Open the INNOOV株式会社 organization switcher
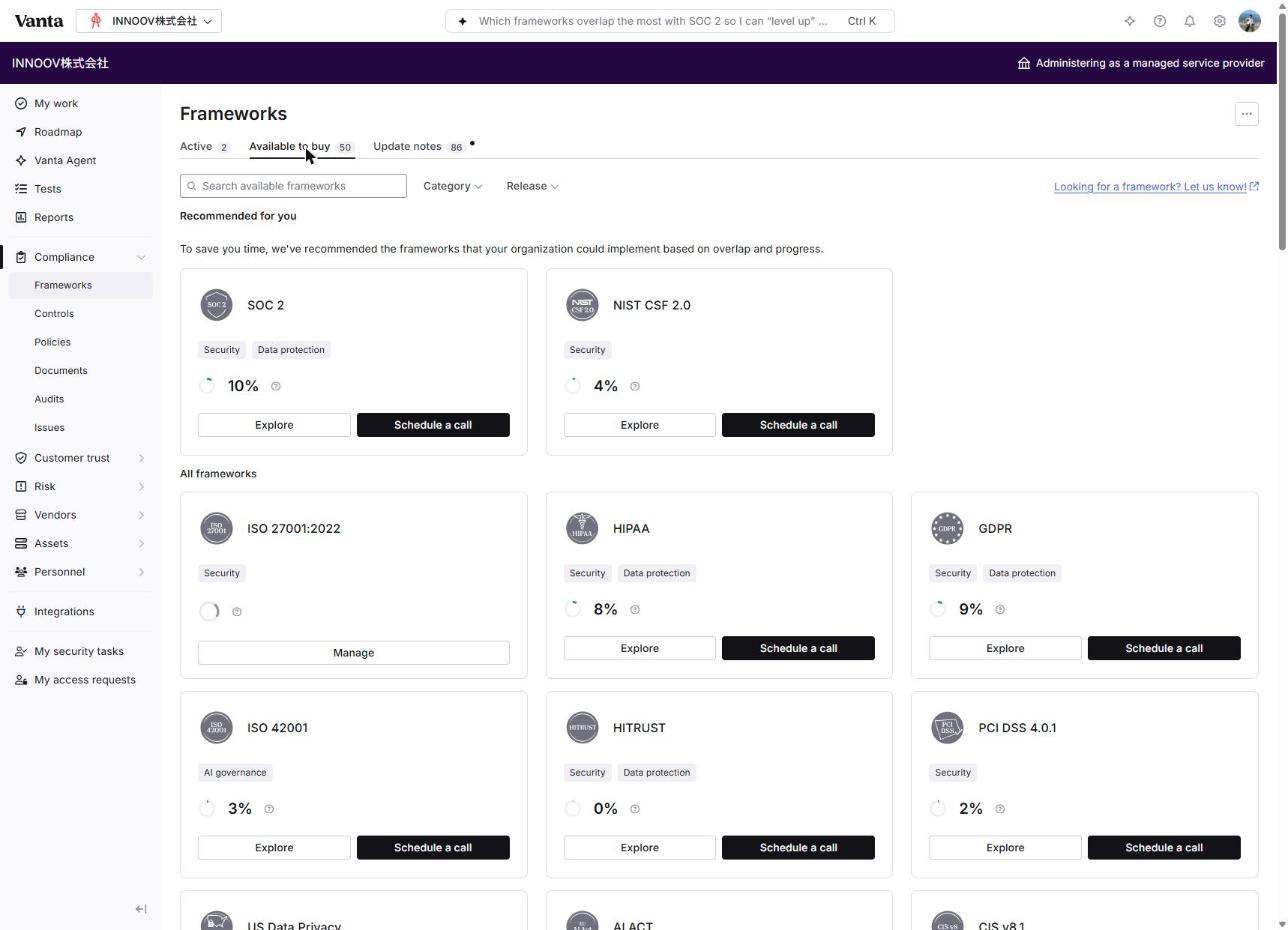Viewport: 1288px width, 930px height. pos(149,21)
